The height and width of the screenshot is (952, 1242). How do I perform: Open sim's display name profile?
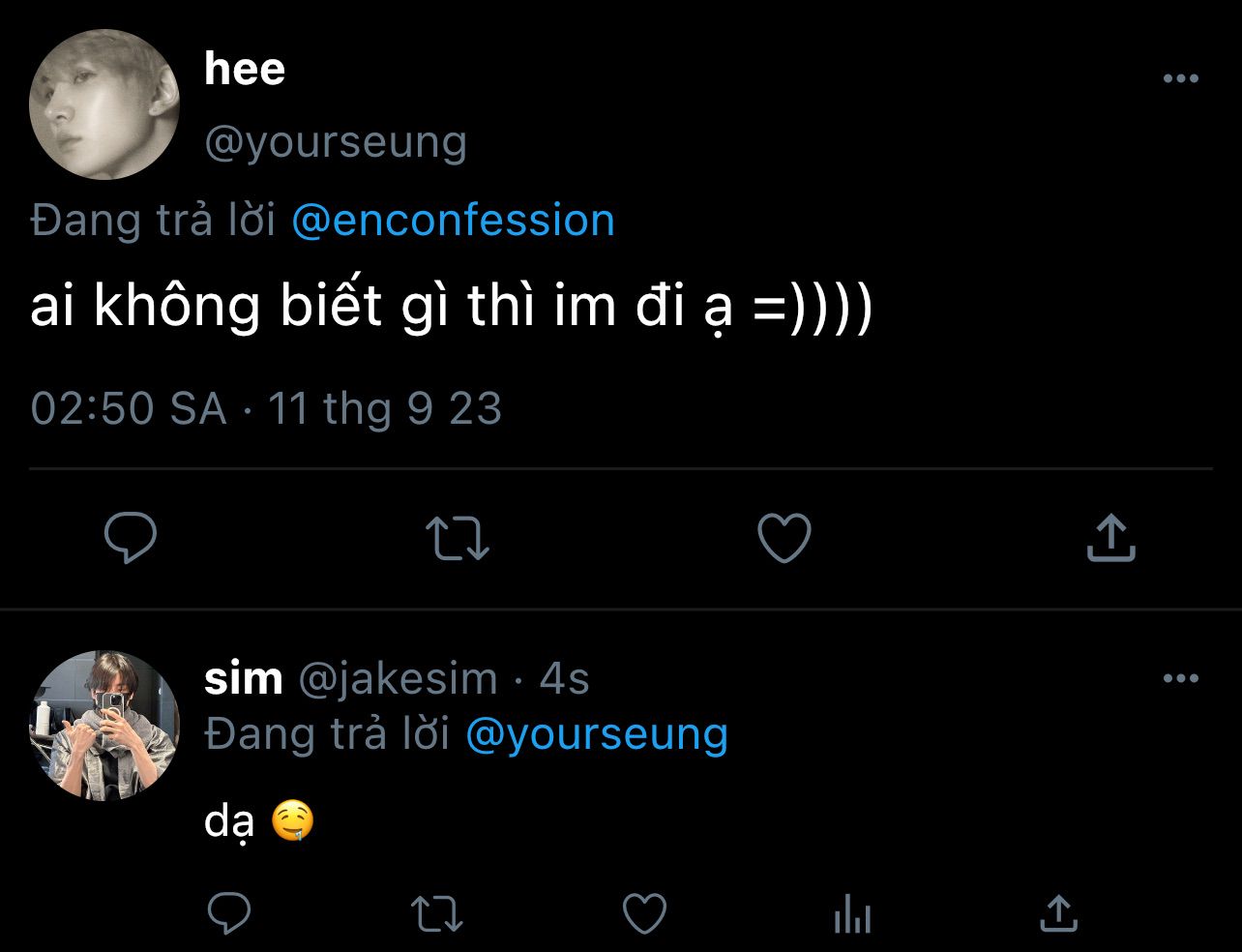(x=244, y=679)
